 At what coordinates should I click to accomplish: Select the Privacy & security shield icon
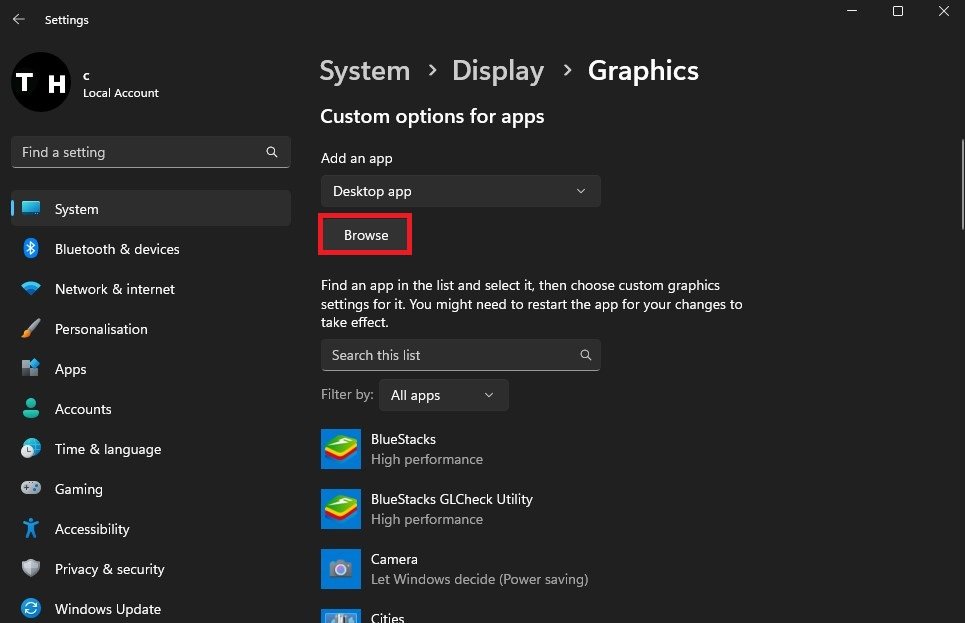31,569
